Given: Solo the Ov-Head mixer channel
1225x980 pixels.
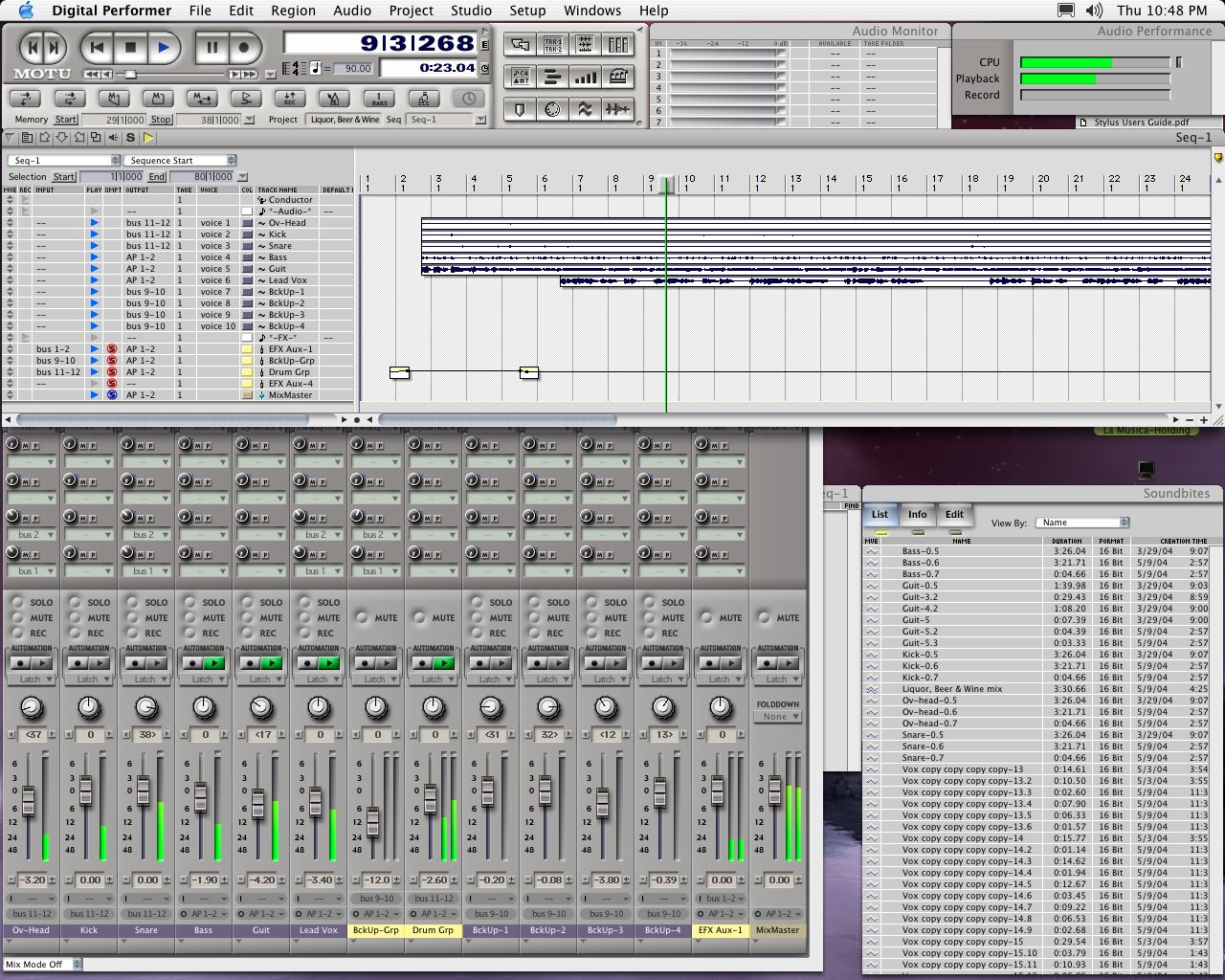Looking at the screenshot, I should pyautogui.click(x=16, y=602).
